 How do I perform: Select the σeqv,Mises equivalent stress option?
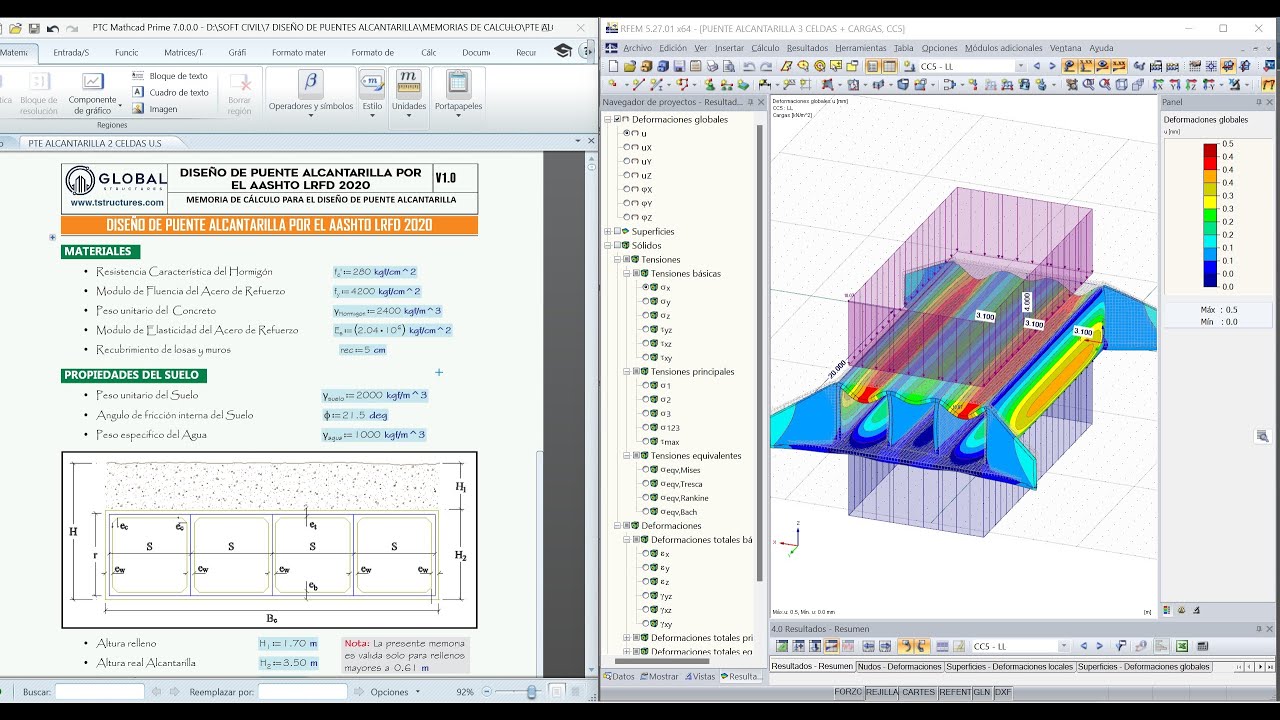[646, 469]
